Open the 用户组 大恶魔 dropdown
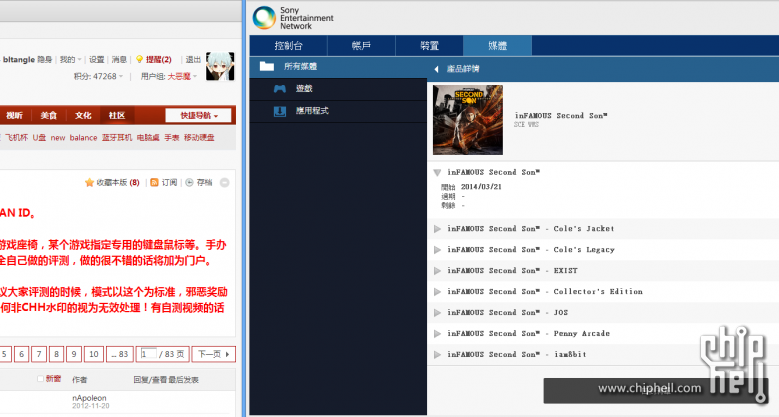This screenshot has height=417, width=779. 169,76
